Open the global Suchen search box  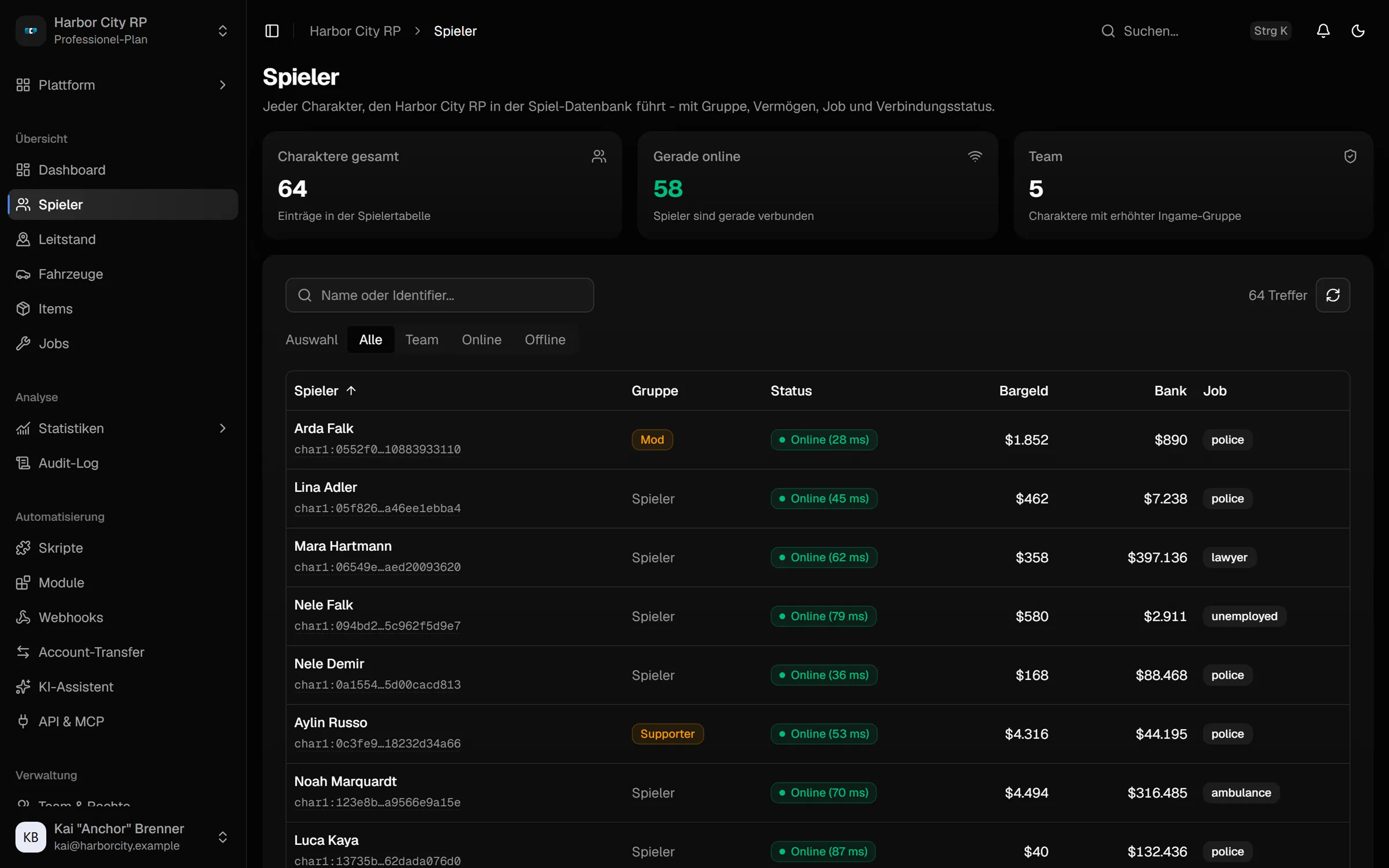[x=1196, y=31]
